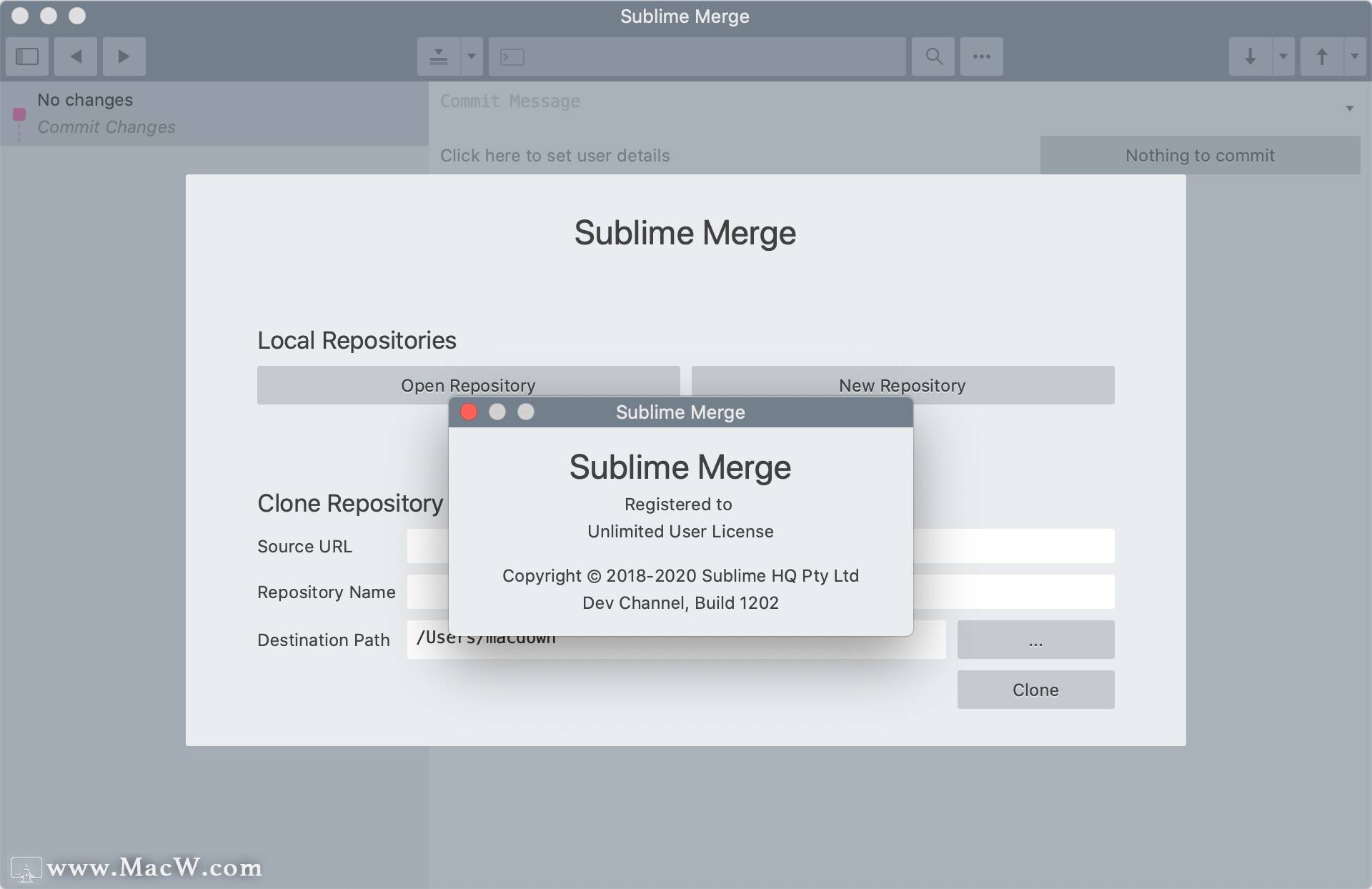Click here to set user details
1372x889 pixels.
pyautogui.click(x=555, y=156)
